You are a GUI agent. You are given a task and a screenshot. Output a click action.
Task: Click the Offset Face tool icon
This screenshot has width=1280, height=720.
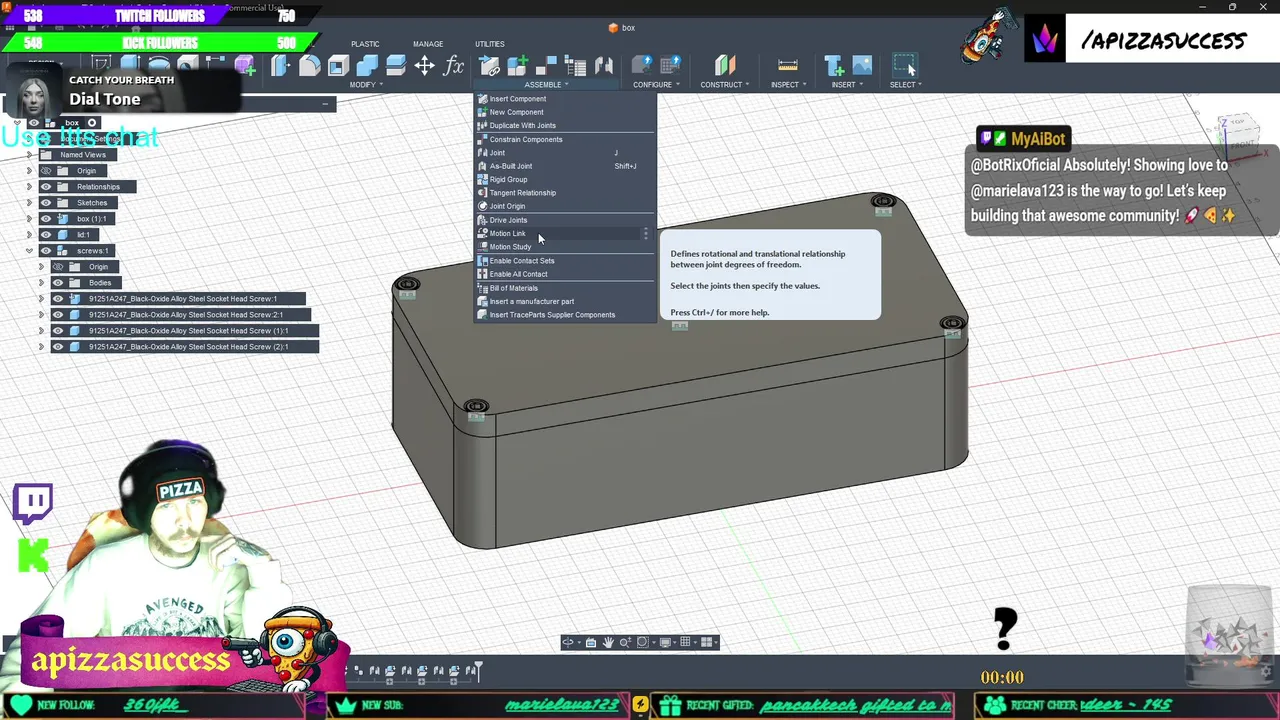(396, 66)
